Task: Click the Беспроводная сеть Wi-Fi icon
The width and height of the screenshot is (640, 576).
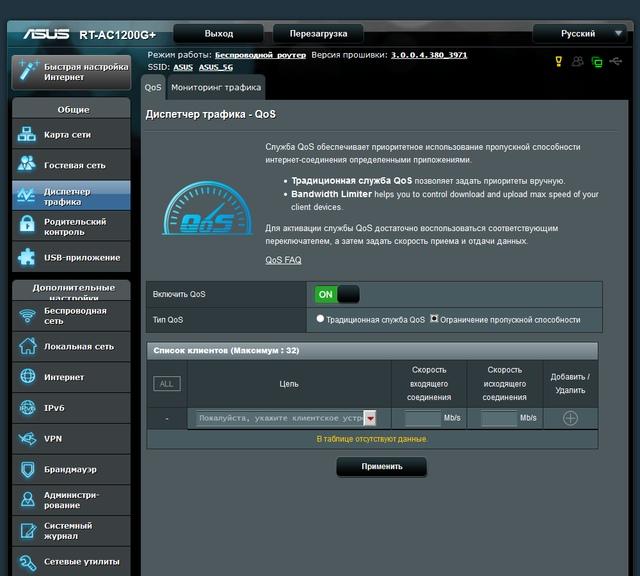Action: [x=28, y=316]
